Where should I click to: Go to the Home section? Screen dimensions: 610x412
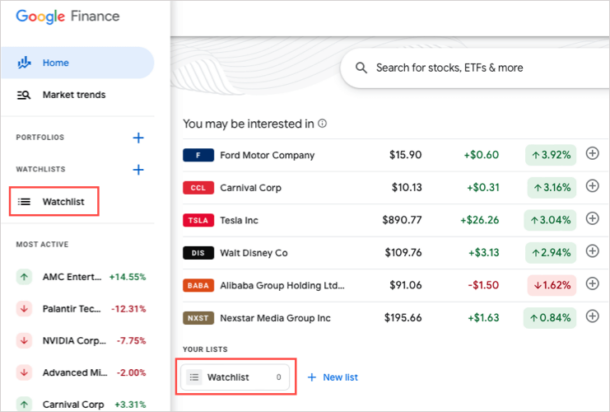[78, 63]
